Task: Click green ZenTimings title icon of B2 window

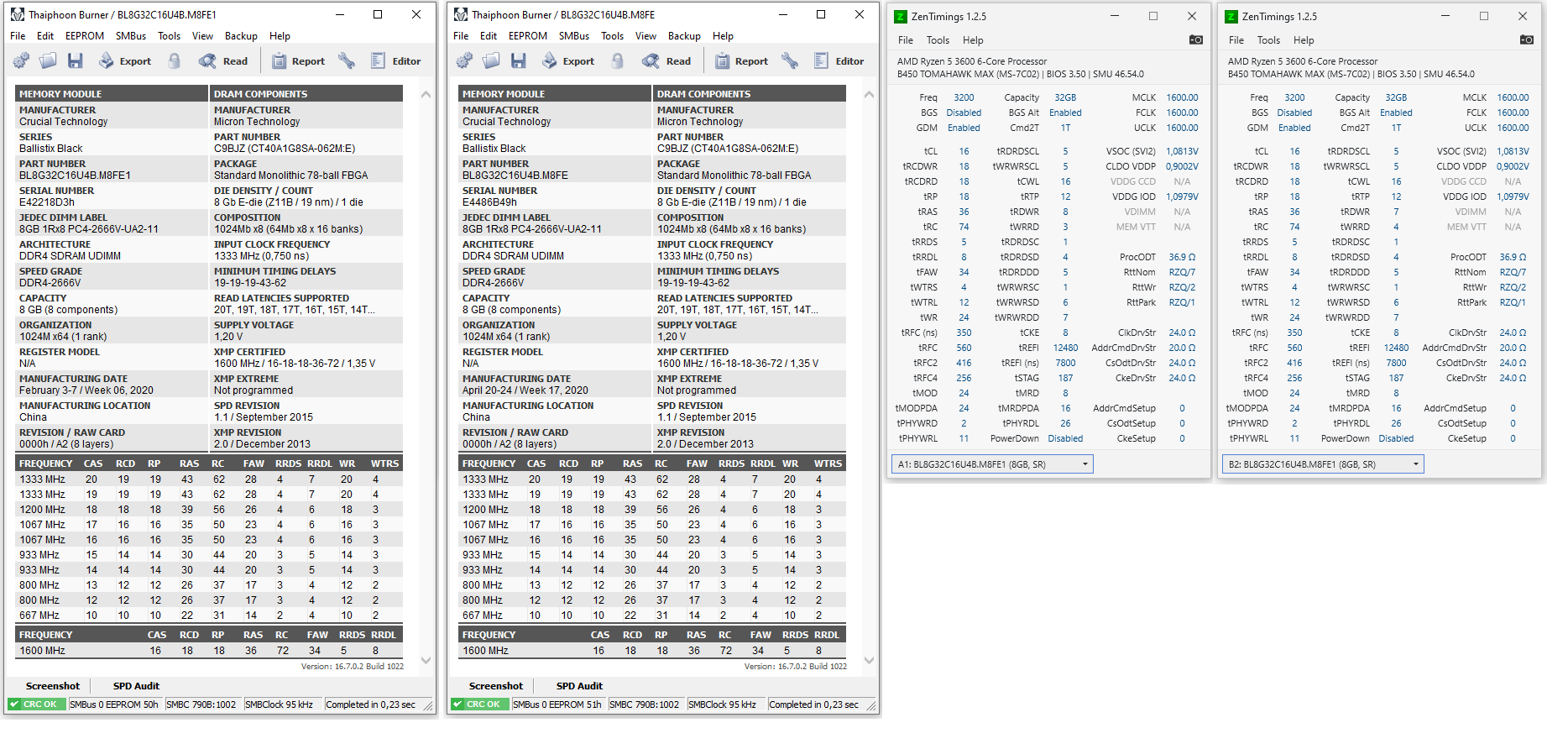Action: pos(1231,16)
